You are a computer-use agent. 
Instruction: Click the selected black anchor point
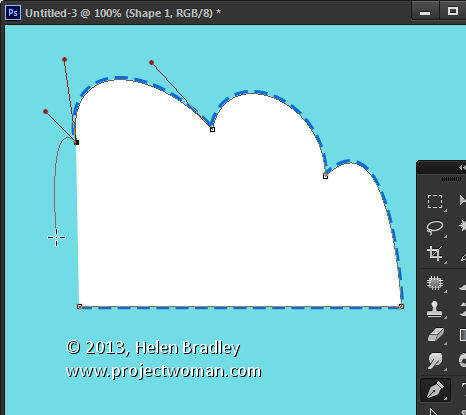click(76, 142)
